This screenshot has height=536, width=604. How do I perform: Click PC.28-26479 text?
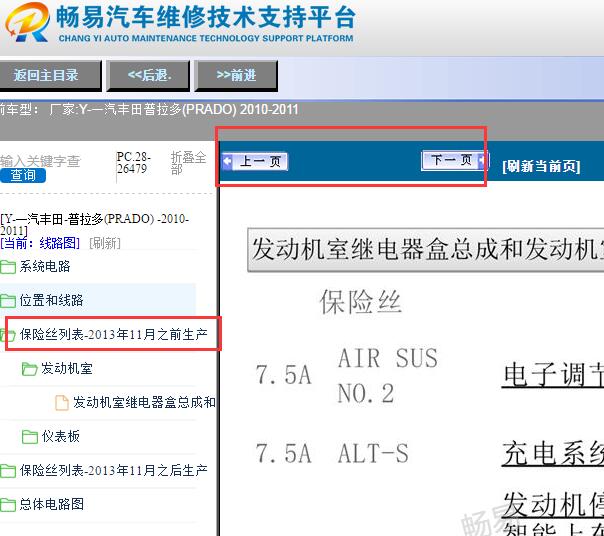point(133,163)
